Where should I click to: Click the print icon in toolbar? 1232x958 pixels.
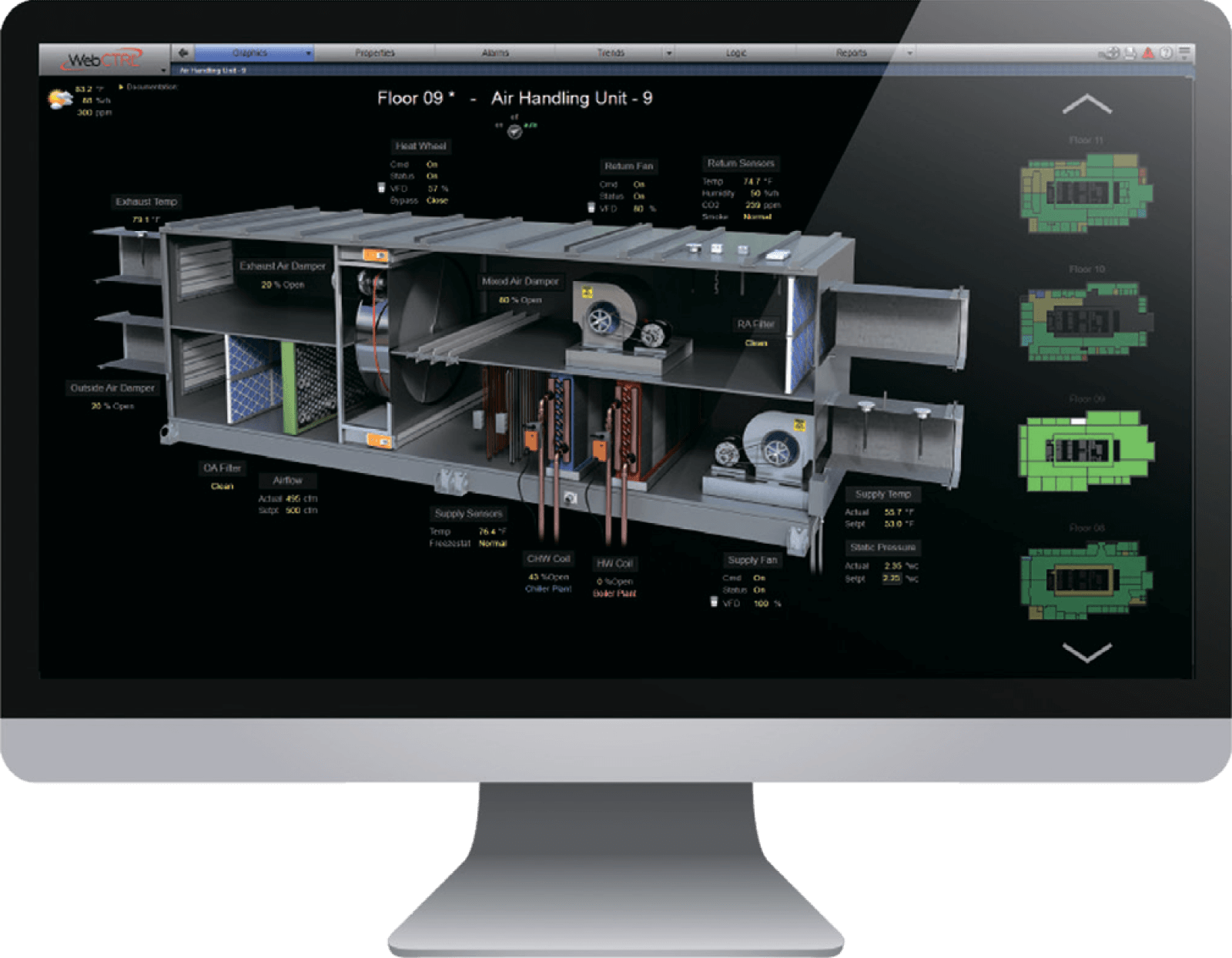tap(1130, 53)
